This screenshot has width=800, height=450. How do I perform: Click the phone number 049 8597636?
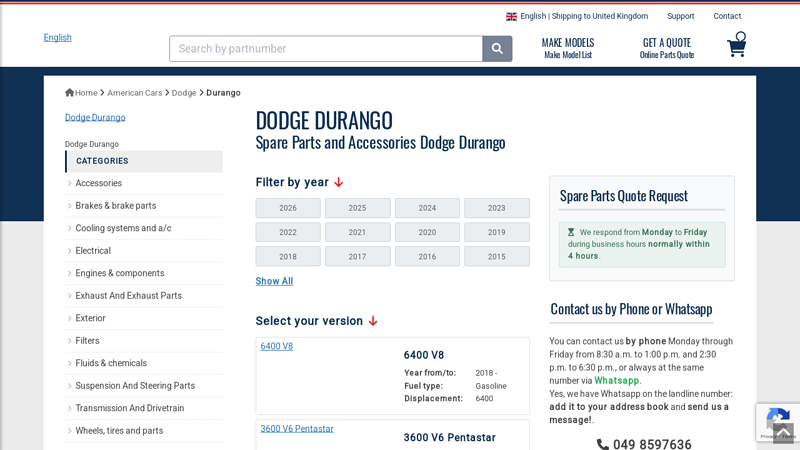click(652, 444)
